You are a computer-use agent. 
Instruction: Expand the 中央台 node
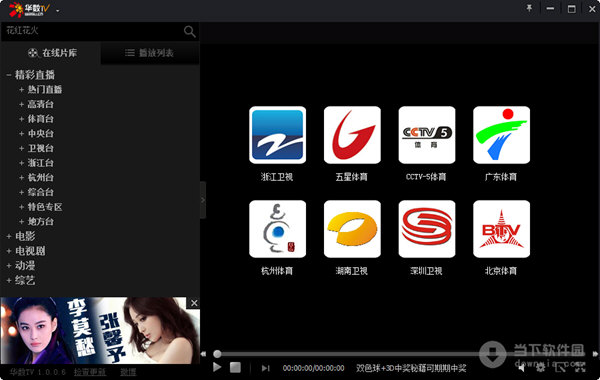point(21,134)
